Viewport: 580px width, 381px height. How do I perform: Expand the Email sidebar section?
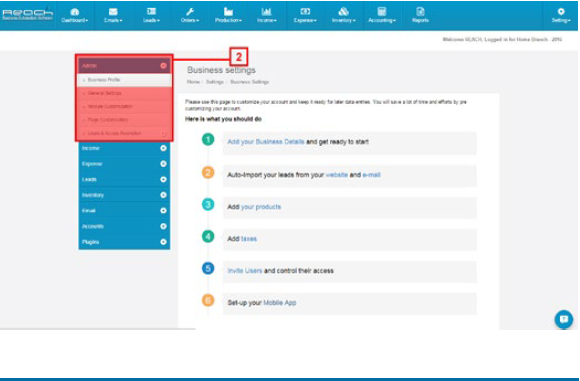click(x=124, y=210)
